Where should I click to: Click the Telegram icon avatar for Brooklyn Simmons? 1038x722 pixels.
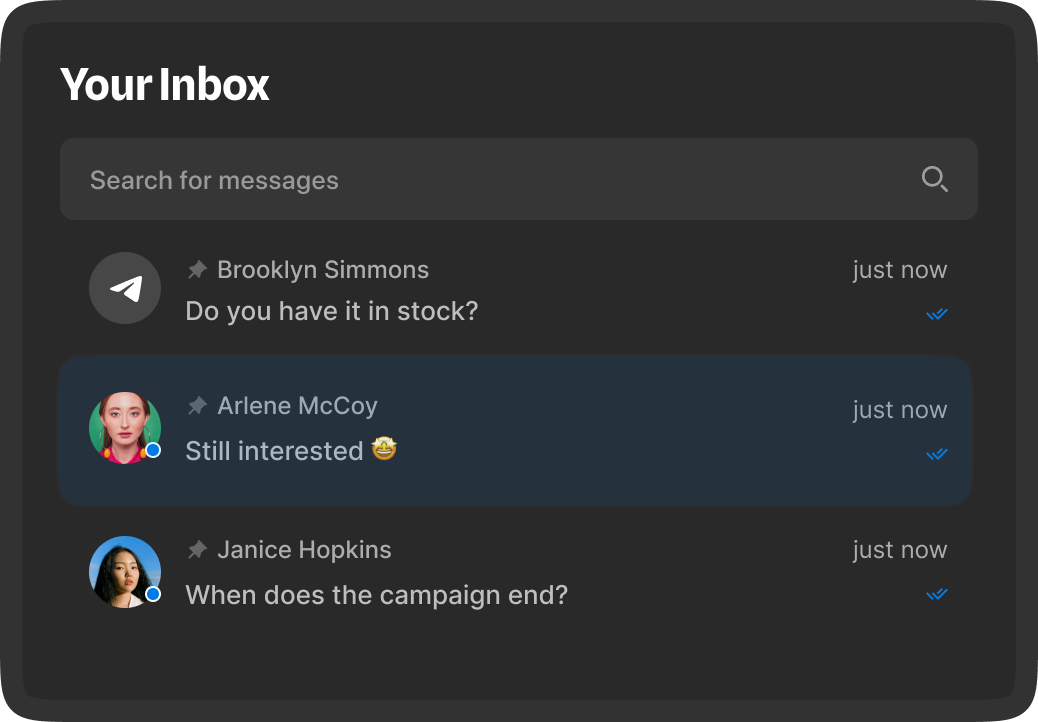pos(125,288)
